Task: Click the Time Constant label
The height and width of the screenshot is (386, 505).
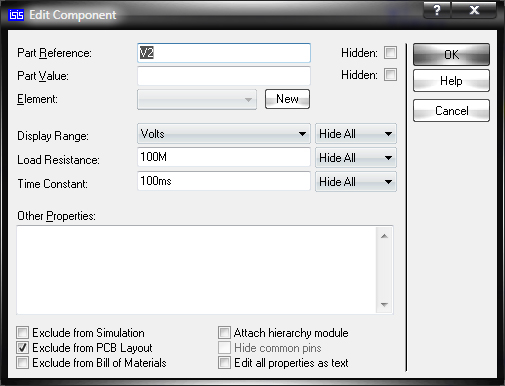Action: tap(52, 184)
